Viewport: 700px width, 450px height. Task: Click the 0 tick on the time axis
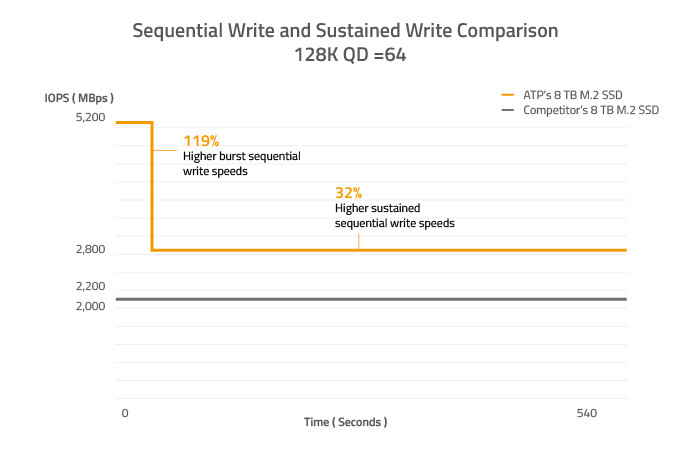point(125,413)
